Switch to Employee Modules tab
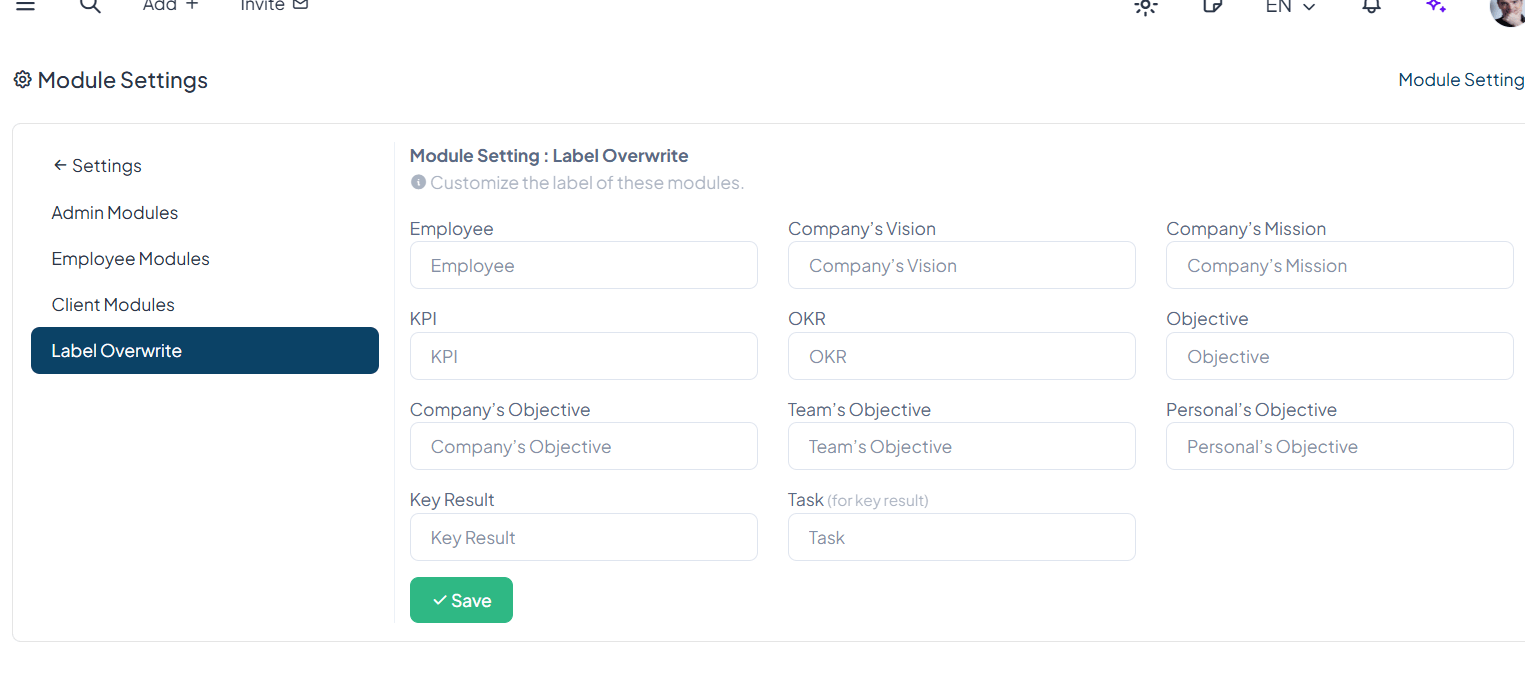Screen dimensions: 1525x691 click(x=131, y=259)
